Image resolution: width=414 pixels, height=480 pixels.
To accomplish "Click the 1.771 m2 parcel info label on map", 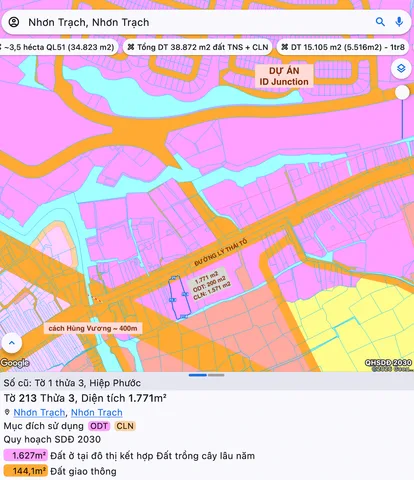I will 211,285.
